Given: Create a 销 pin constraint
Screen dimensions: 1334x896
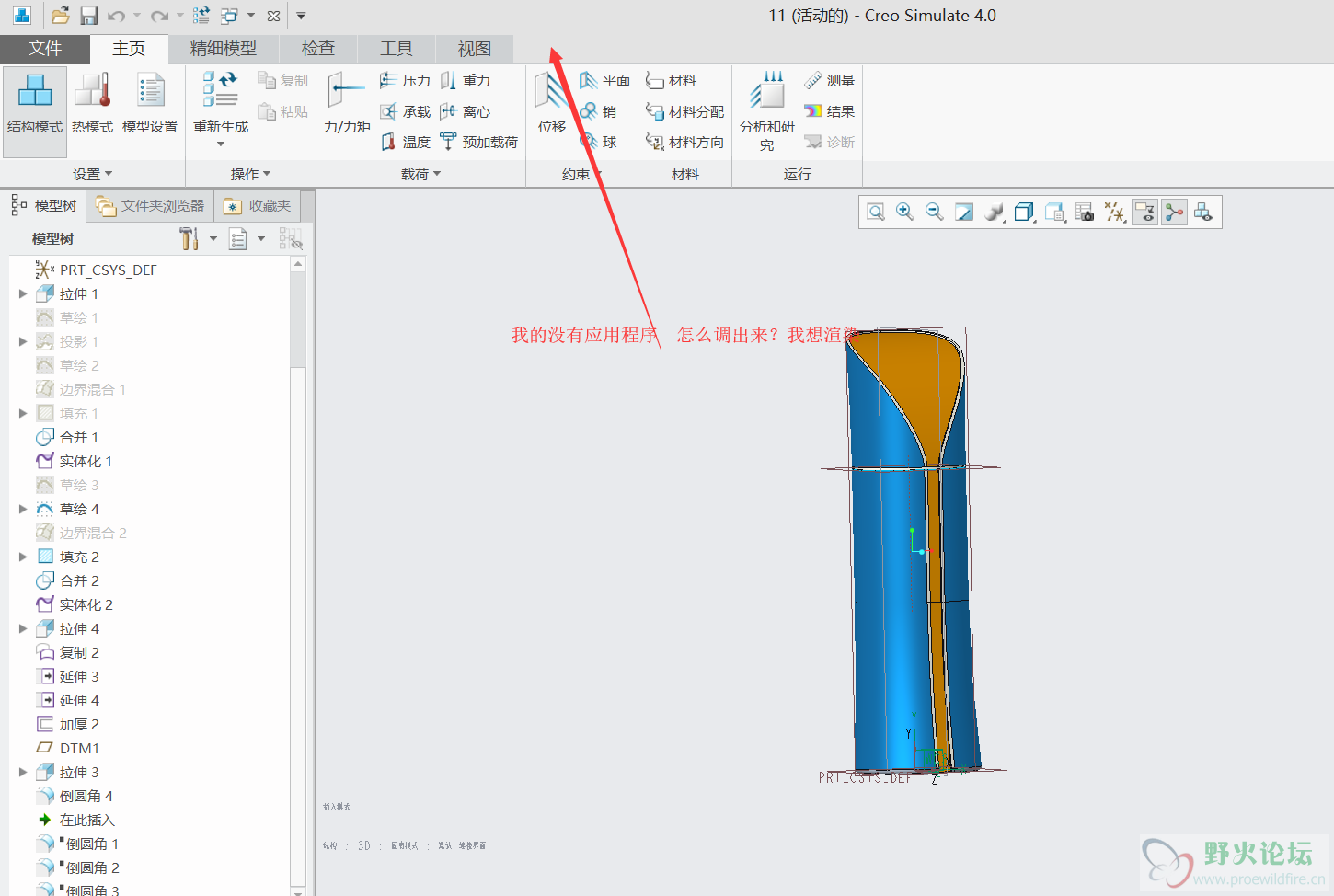Looking at the screenshot, I should pos(598,111).
